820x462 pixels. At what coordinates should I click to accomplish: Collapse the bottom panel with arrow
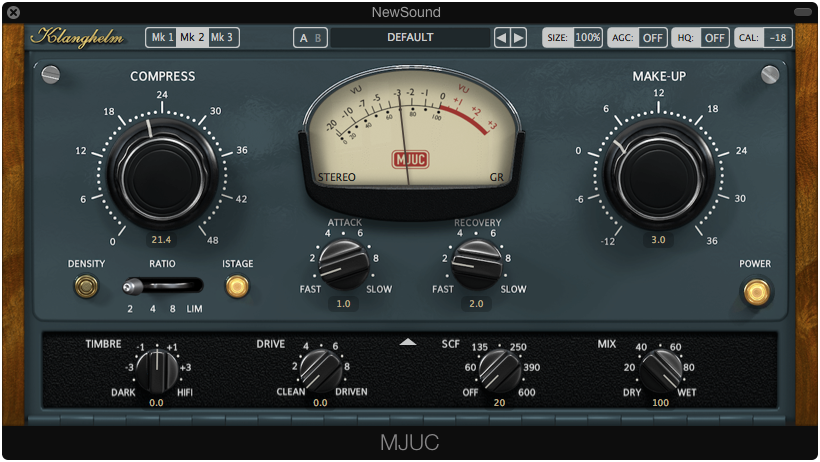click(408, 342)
